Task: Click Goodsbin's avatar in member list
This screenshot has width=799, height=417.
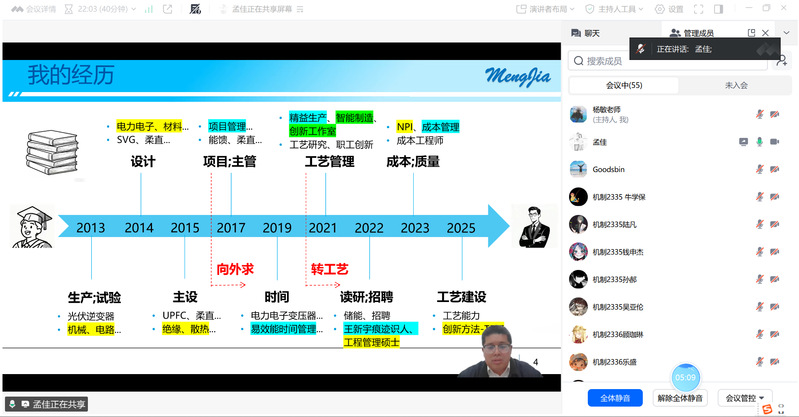Action: 577,169
